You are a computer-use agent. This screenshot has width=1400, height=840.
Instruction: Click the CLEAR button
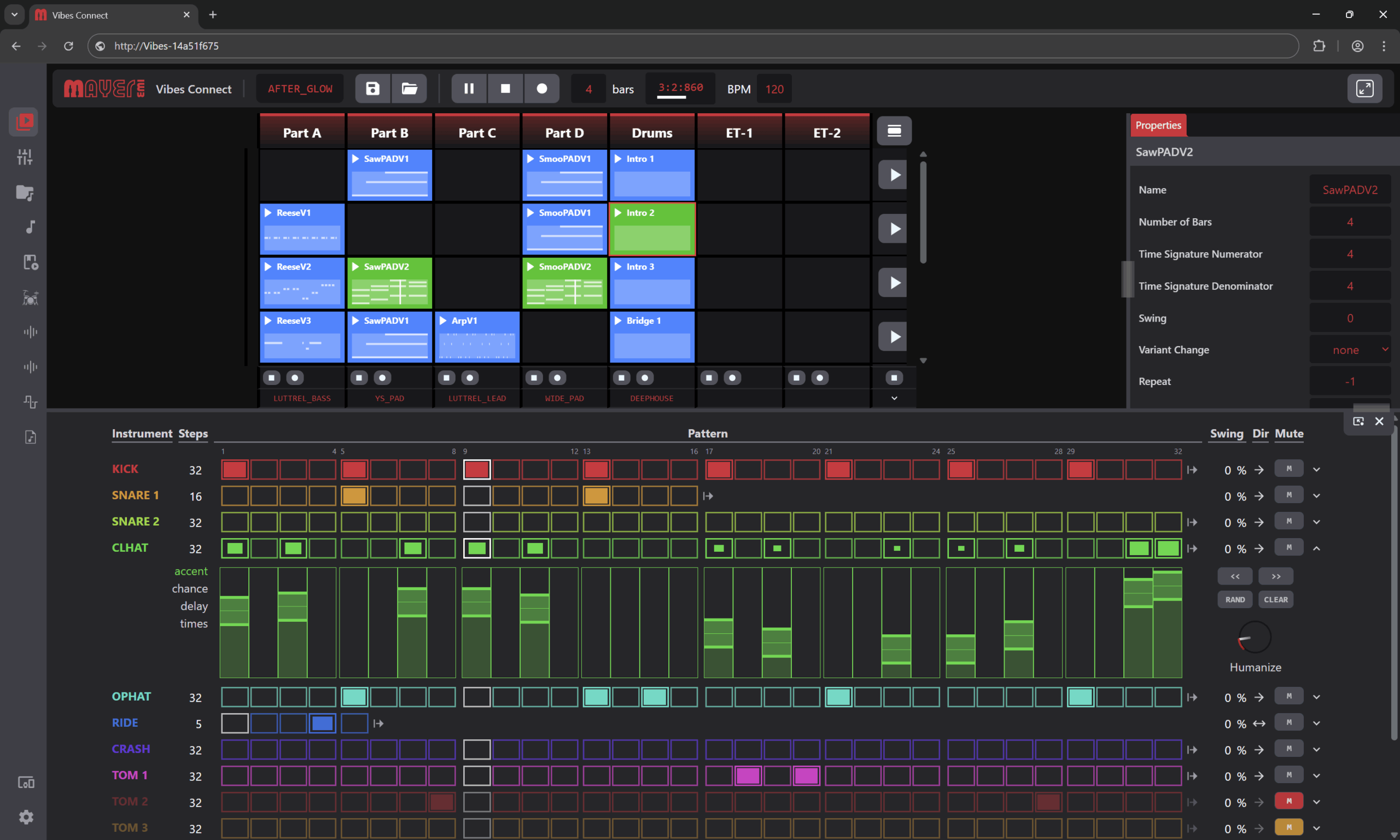click(1275, 599)
